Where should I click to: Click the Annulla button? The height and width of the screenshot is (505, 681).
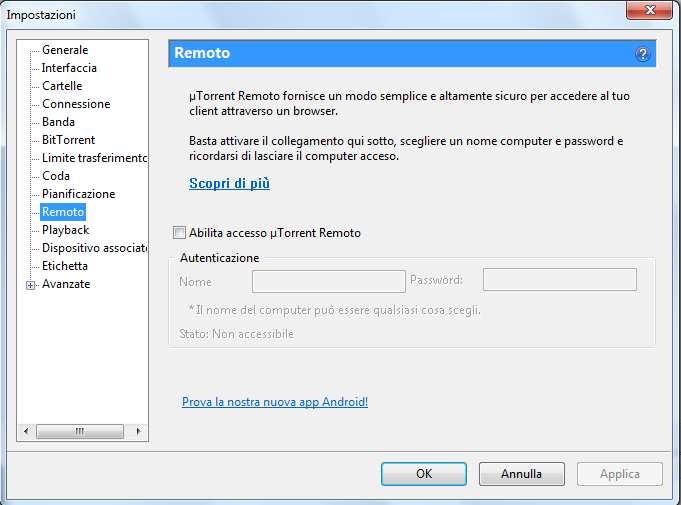tap(522, 474)
